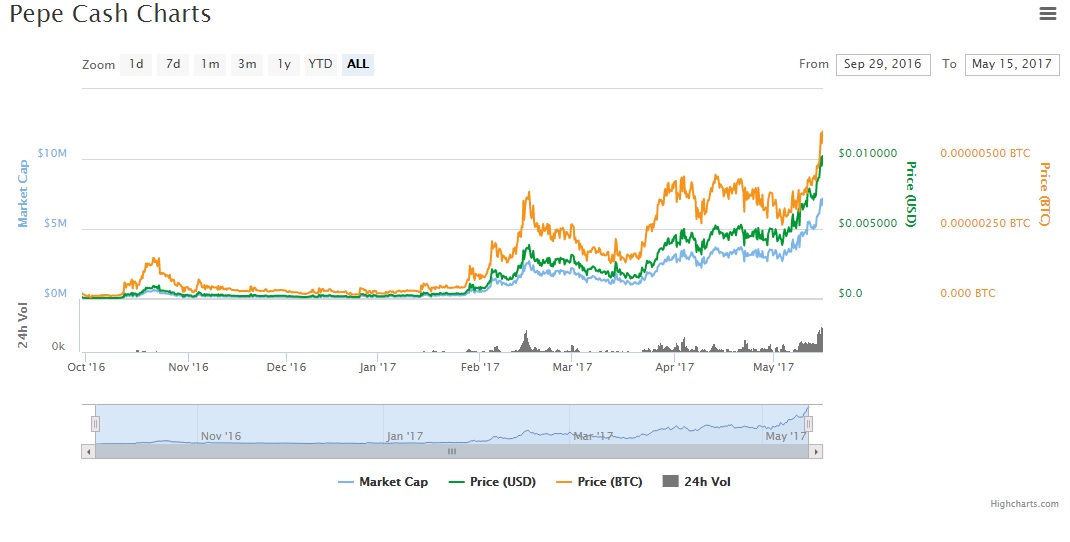
Task: Click the Apr '17 x-axis label
Action: pos(674,367)
